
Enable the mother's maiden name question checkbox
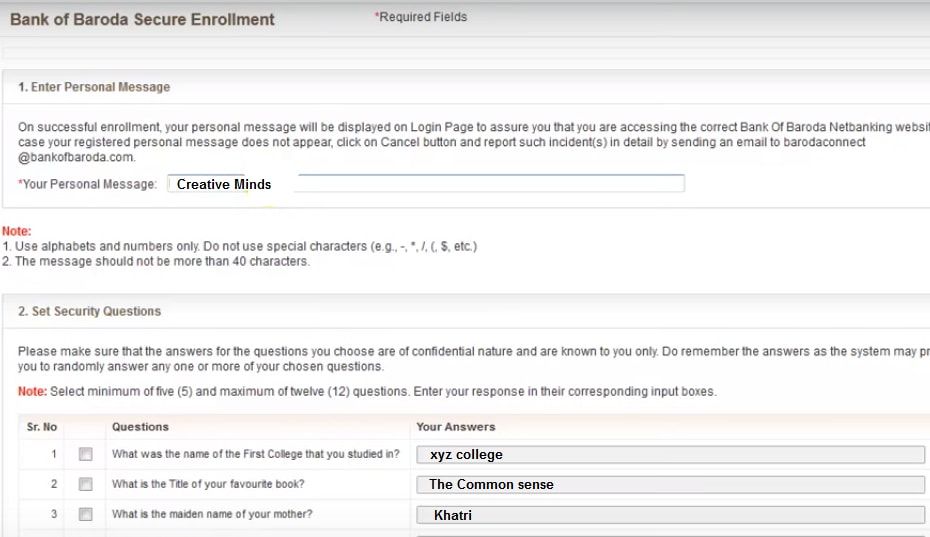[86, 515]
